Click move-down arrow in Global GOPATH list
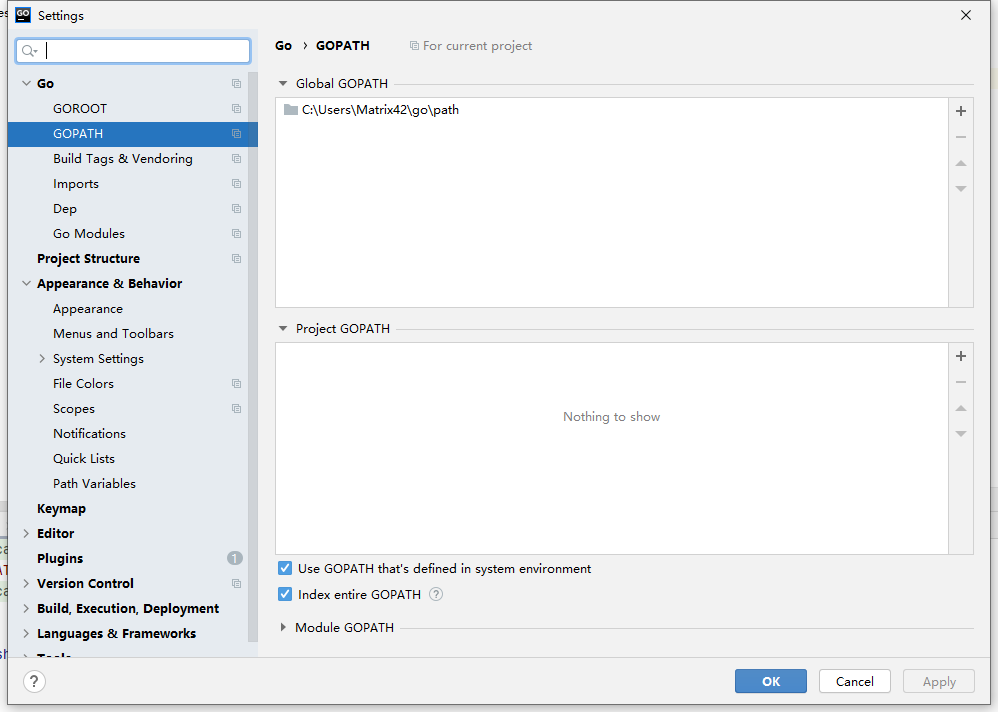This screenshot has height=712, width=998. (x=961, y=189)
